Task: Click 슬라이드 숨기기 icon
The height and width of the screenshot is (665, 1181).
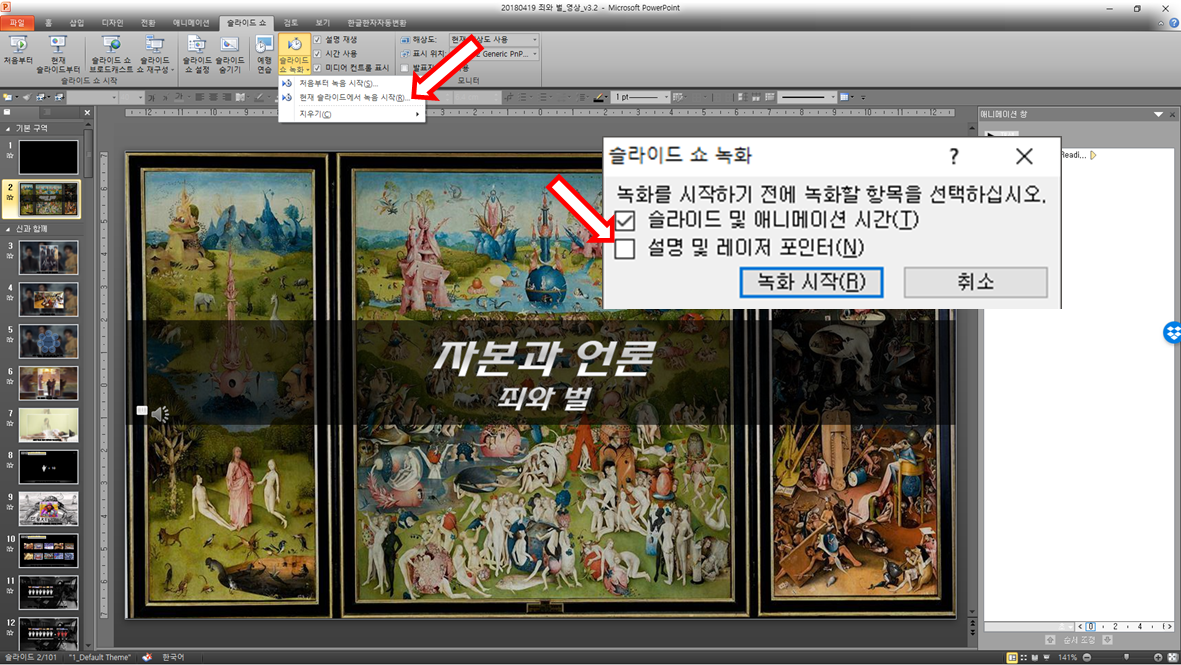Action: (x=230, y=54)
